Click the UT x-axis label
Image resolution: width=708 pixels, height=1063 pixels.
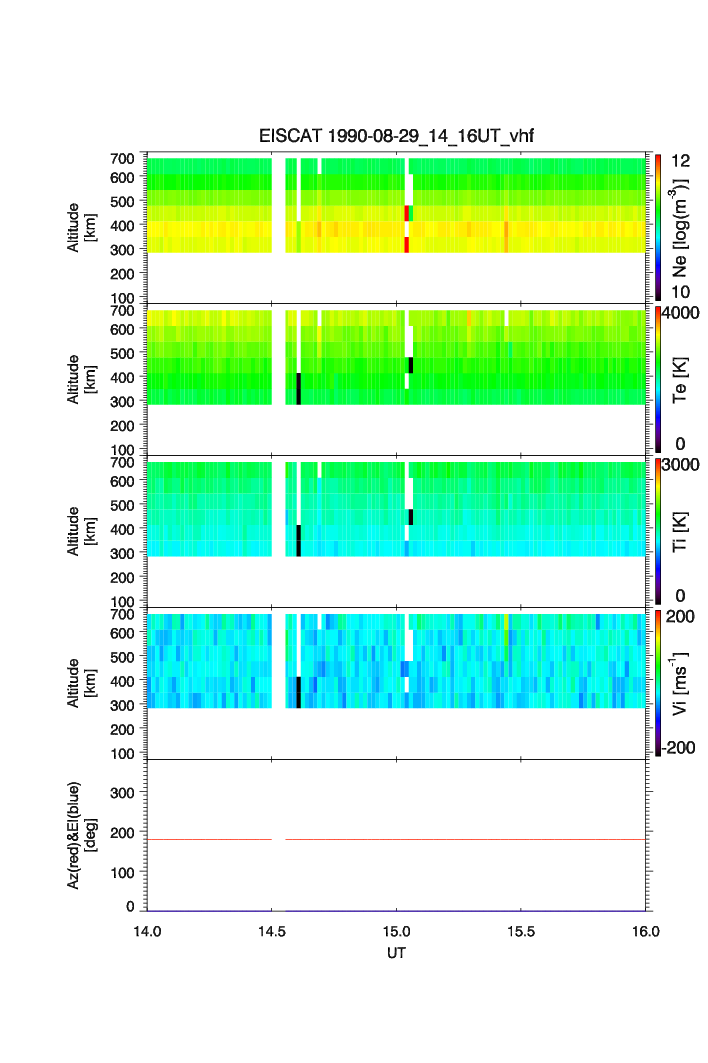[396, 953]
